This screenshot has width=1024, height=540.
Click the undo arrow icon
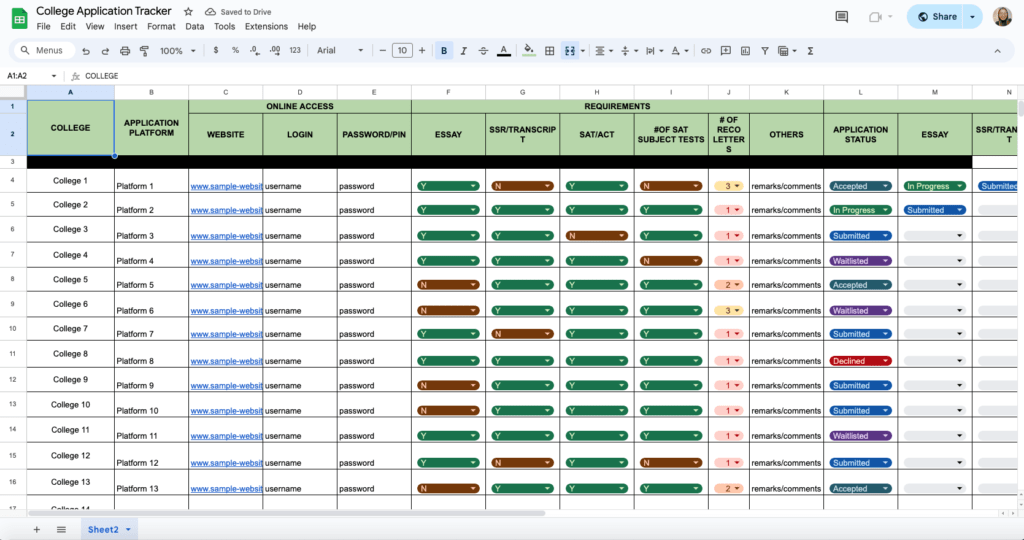coord(86,51)
